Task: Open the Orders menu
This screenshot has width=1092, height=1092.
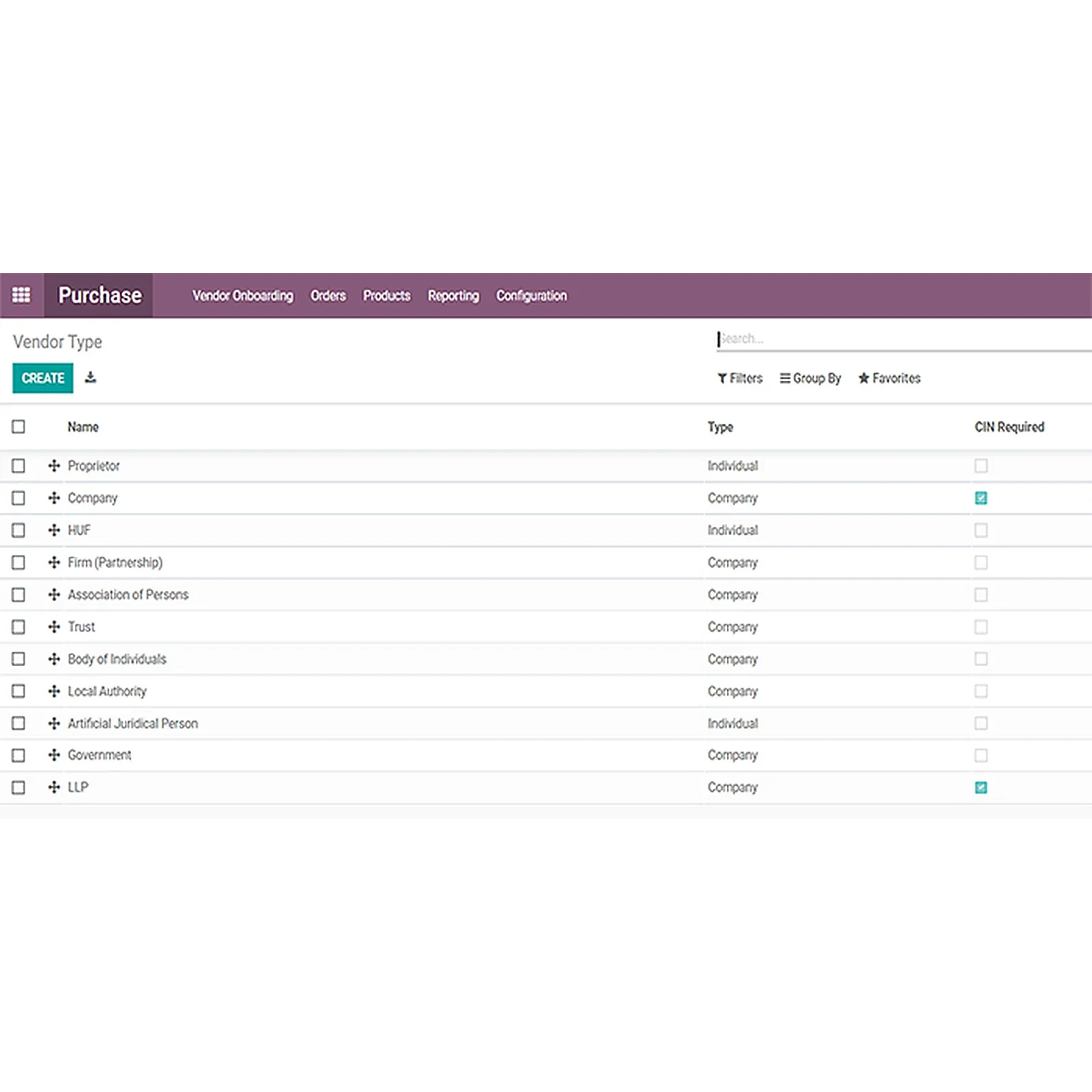Action: (328, 296)
